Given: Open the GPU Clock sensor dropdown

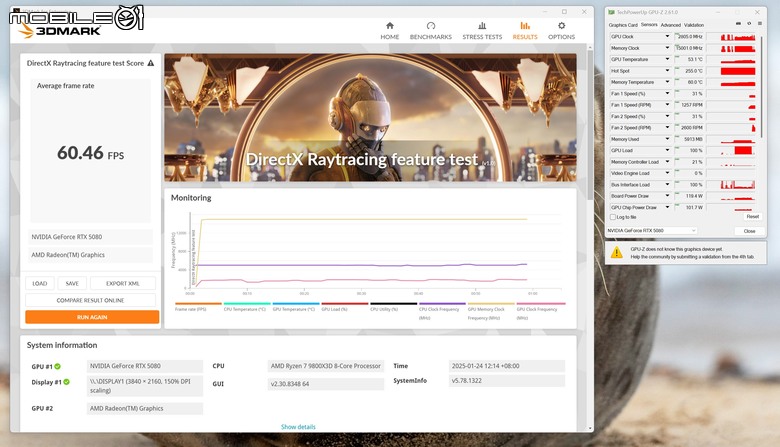Looking at the screenshot, I should coord(667,37).
